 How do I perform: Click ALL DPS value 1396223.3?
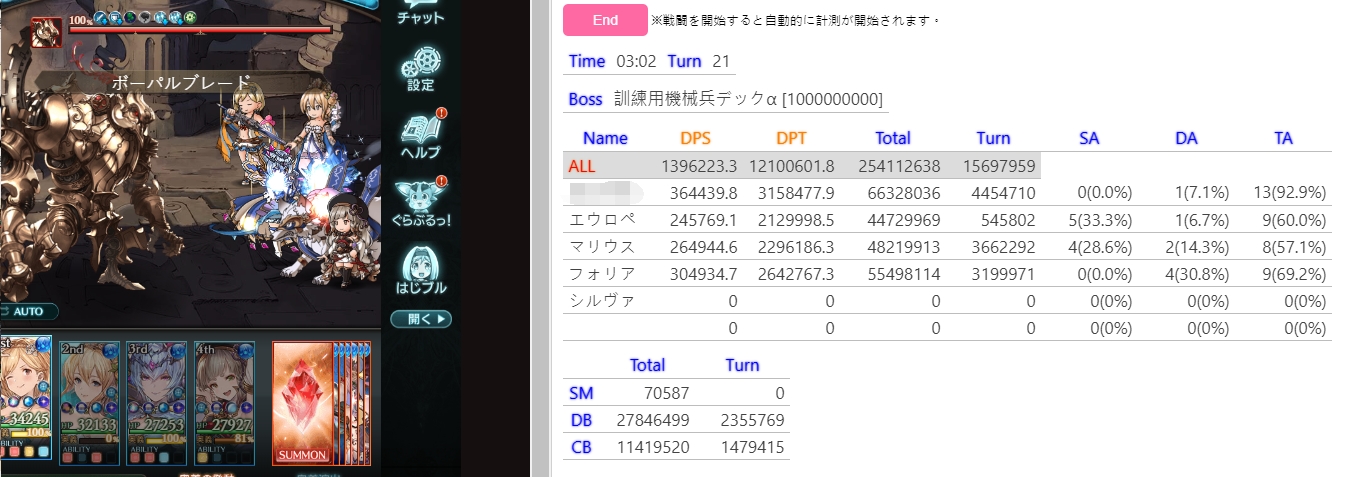[699, 166]
